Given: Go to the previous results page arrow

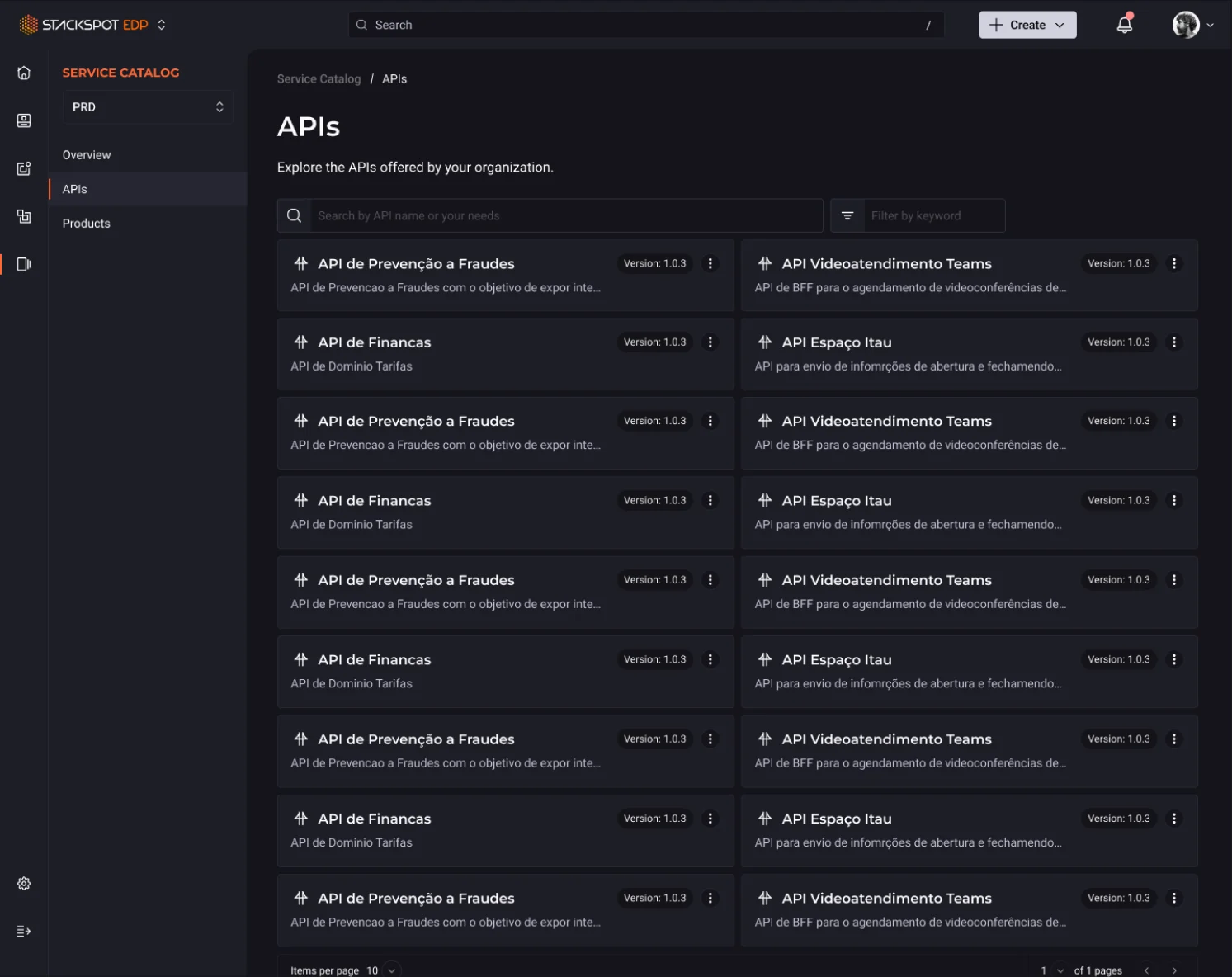Looking at the screenshot, I should click(1146, 970).
